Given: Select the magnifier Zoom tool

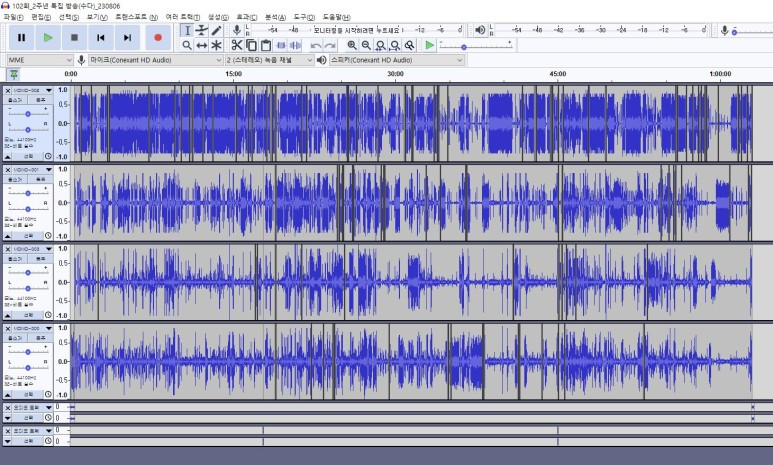Looking at the screenshot, I should (187, 45).
